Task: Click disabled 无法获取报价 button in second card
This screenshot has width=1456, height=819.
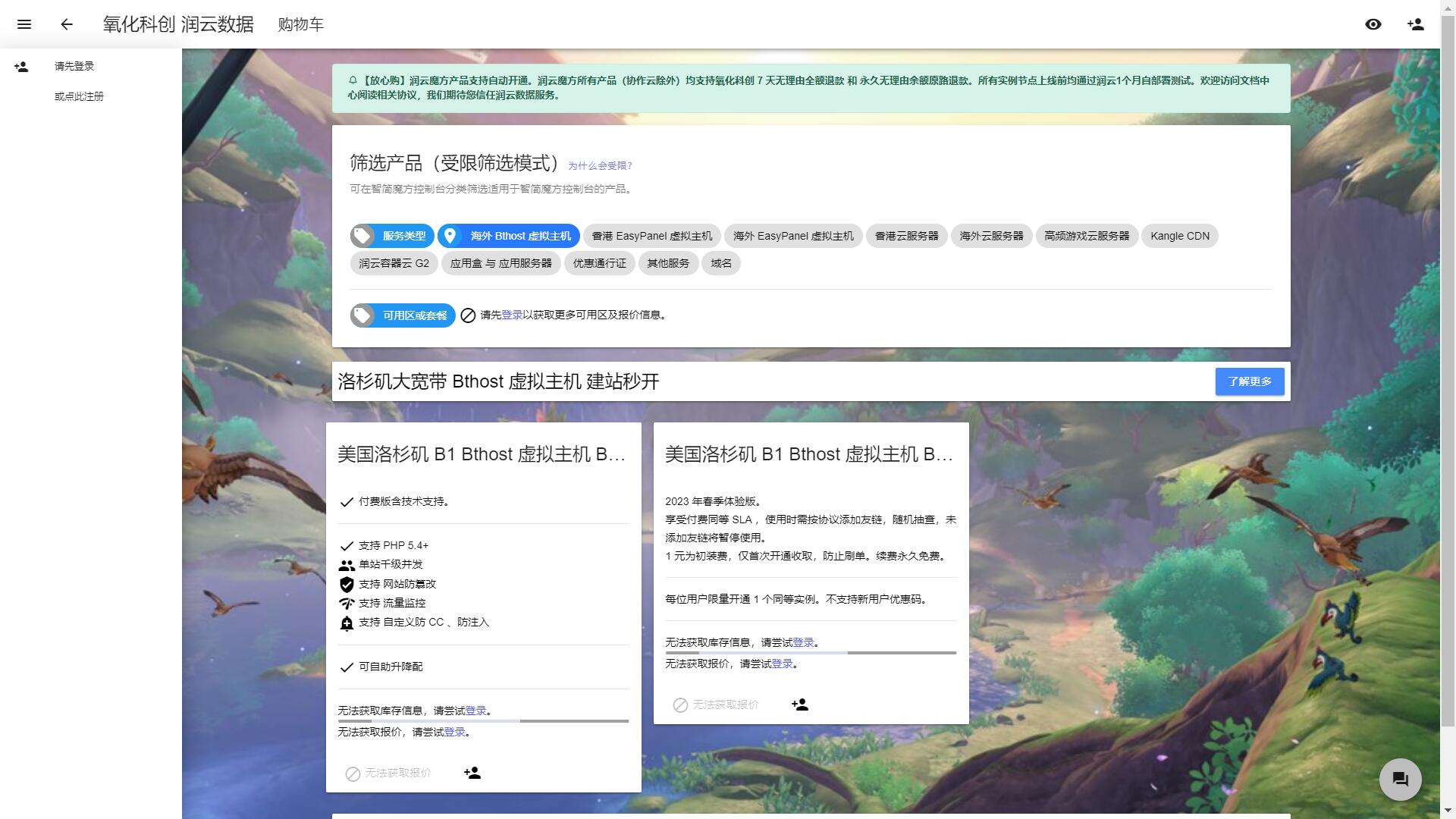Action: tap(716, 704)
